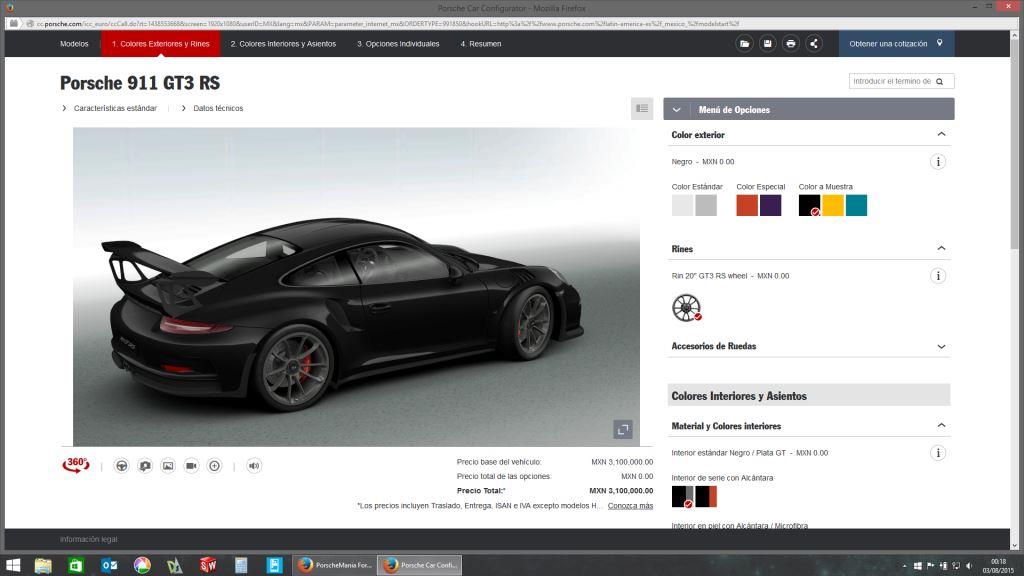The height and width of the screenshot is (576, 1024).
Task: Collapse the Material y Colores interiores section
Action: coord(941,425)
